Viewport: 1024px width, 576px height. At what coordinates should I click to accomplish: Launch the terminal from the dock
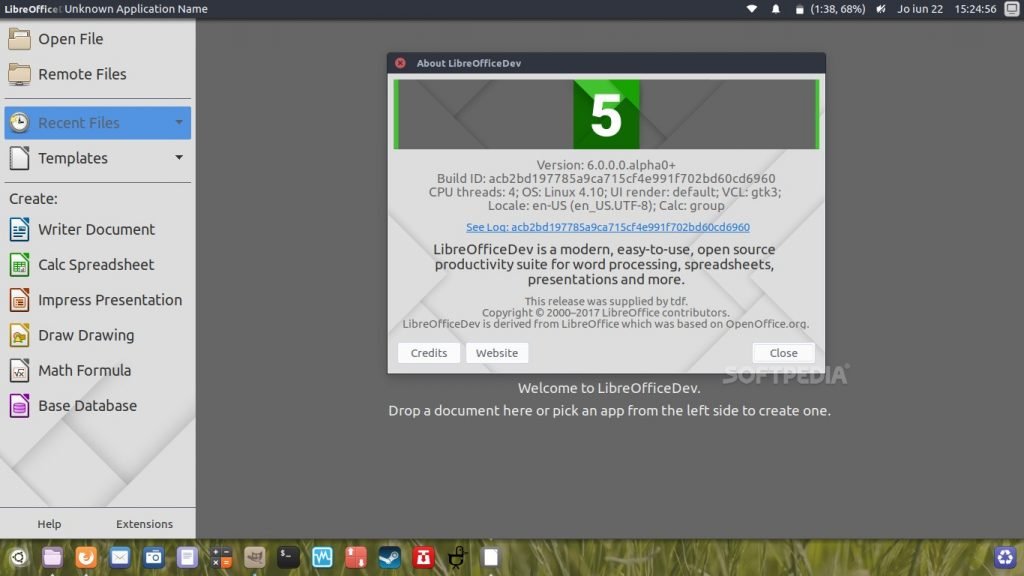tap(288, 557)
